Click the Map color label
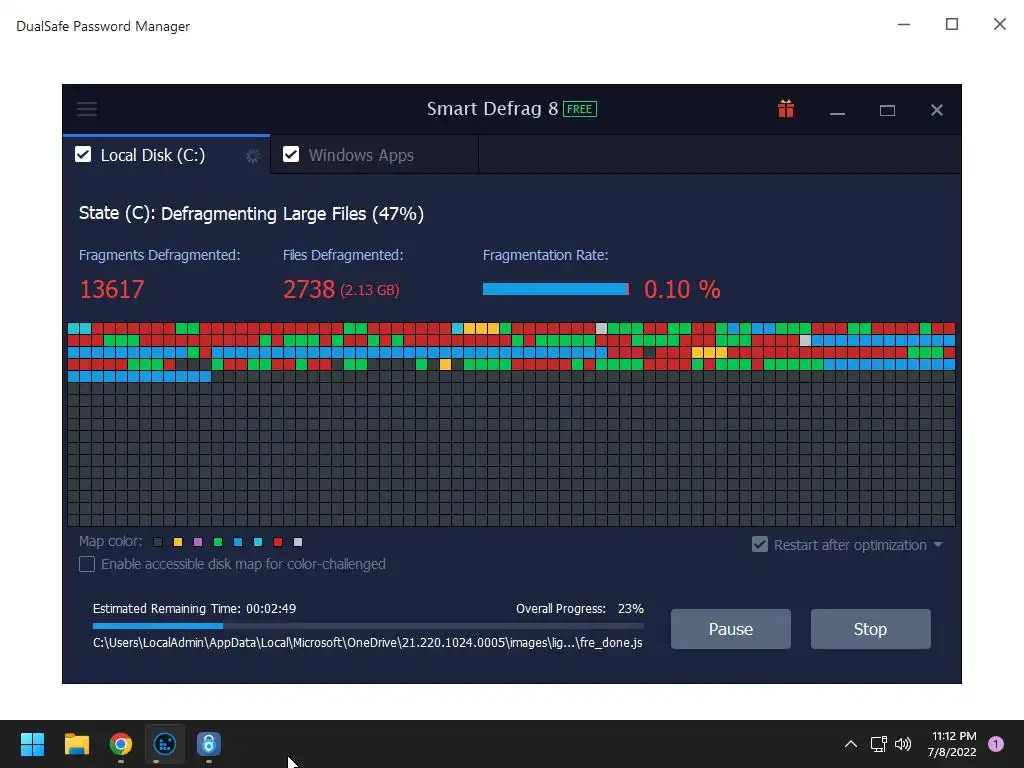 (110, 541)
